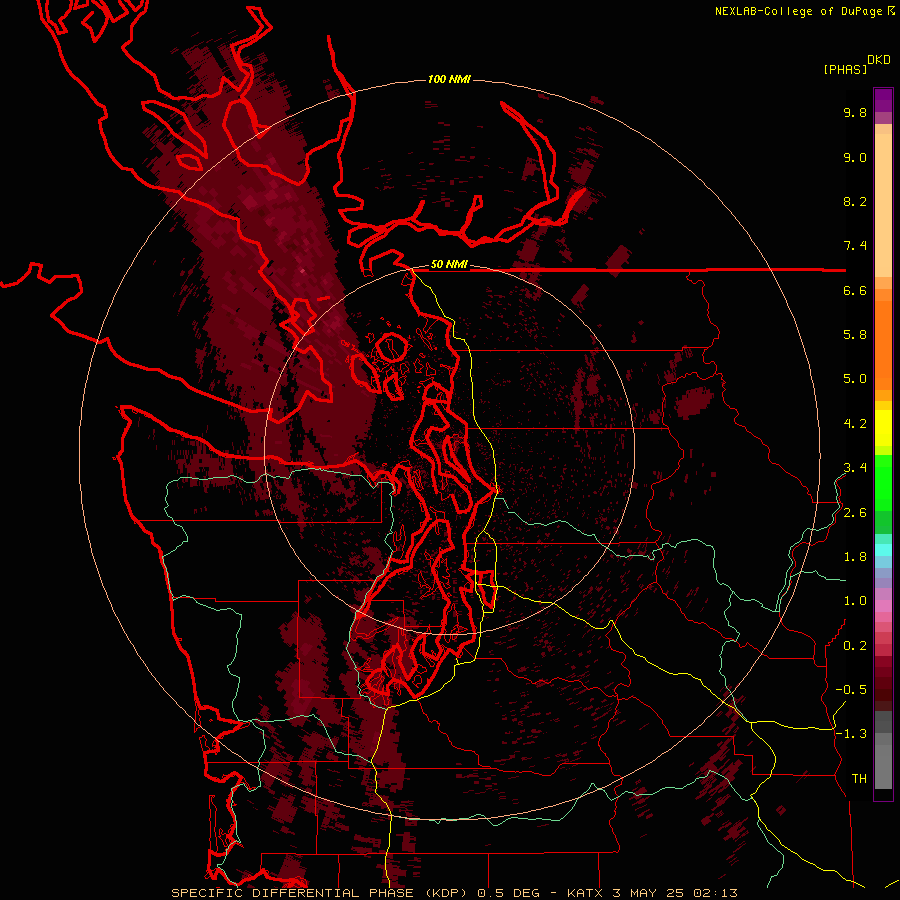Viewport: 900px width, 900px height.
Task: Click the 7.4 scale value
Action: tap(855, 246)
